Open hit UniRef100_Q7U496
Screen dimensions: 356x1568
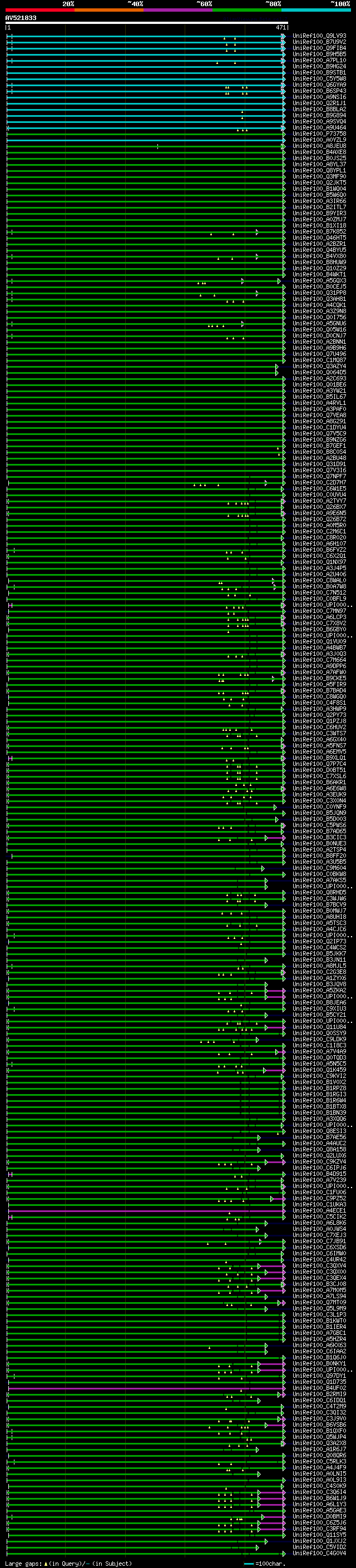319,354
